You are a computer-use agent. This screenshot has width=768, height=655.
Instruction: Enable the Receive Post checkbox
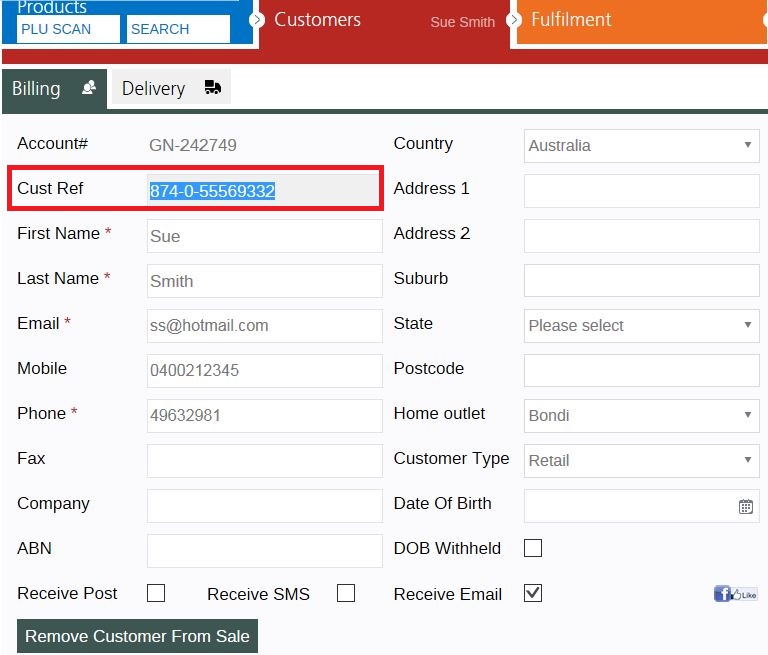point(156,593)
